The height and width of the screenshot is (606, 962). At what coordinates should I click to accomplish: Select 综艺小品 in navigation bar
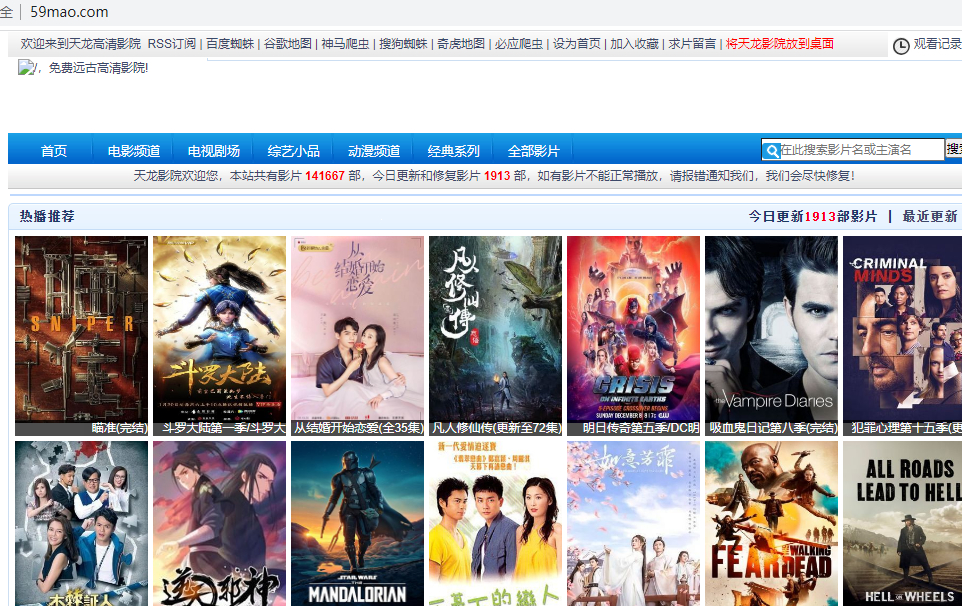pyautogui.click(x=293, y=151)
